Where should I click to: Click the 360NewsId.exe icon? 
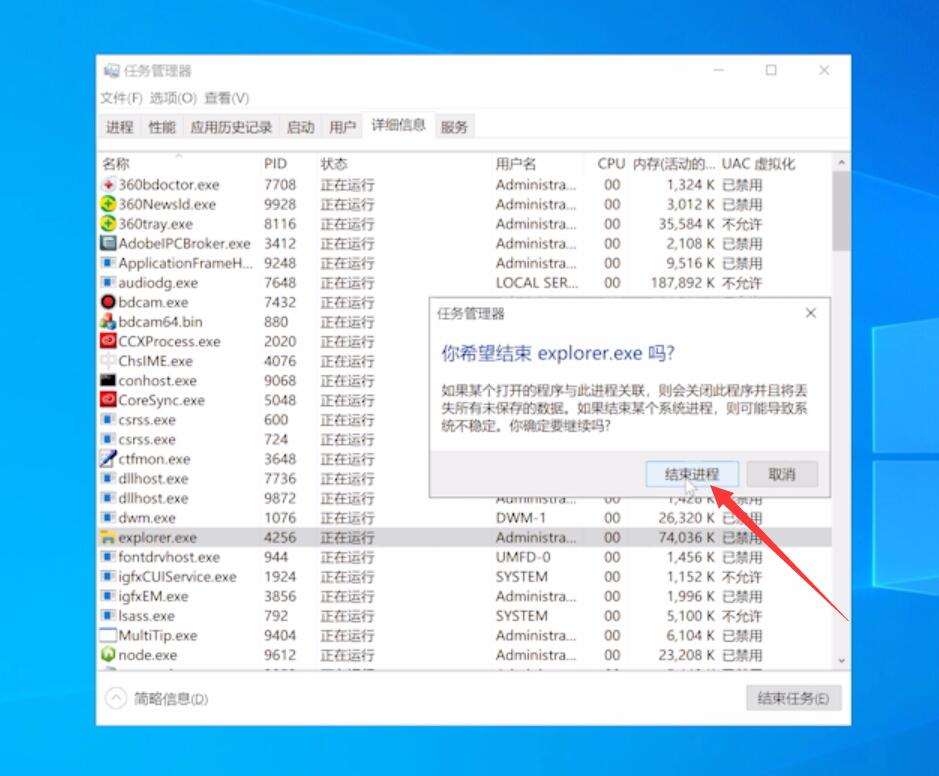click(x=107, y=204)
